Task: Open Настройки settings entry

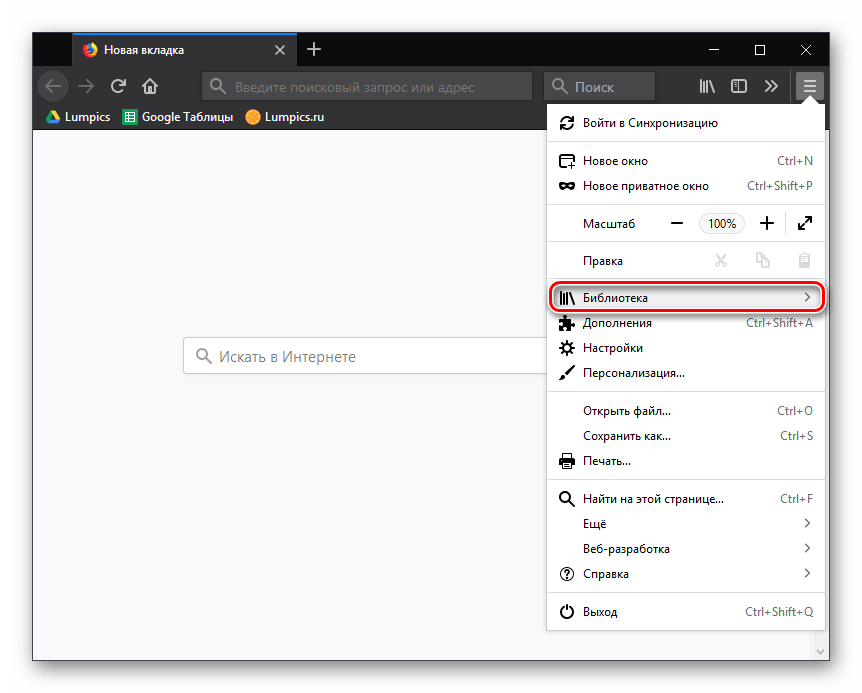Action: 686,348
